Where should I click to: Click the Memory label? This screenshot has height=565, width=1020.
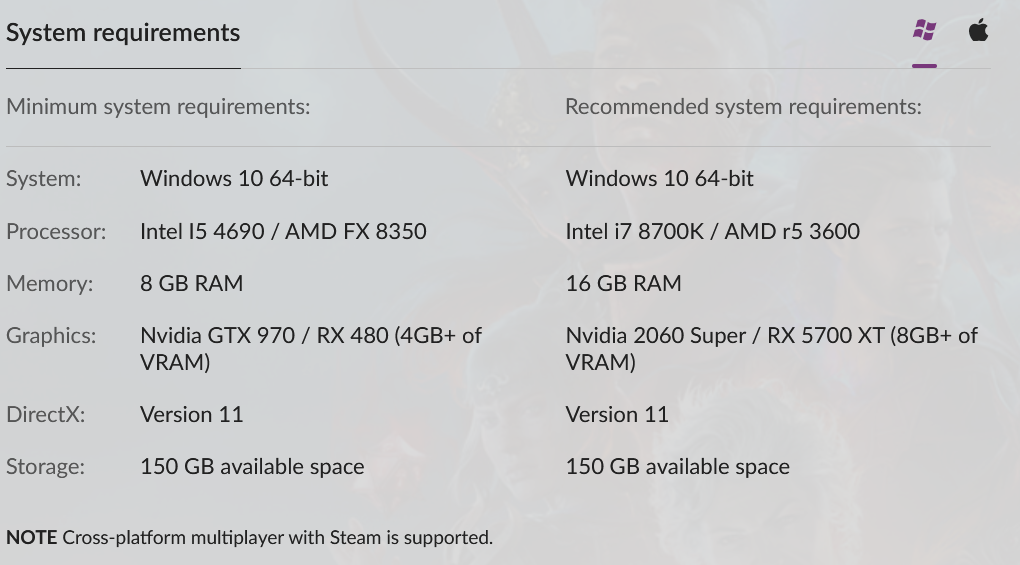tap(49, 283)
